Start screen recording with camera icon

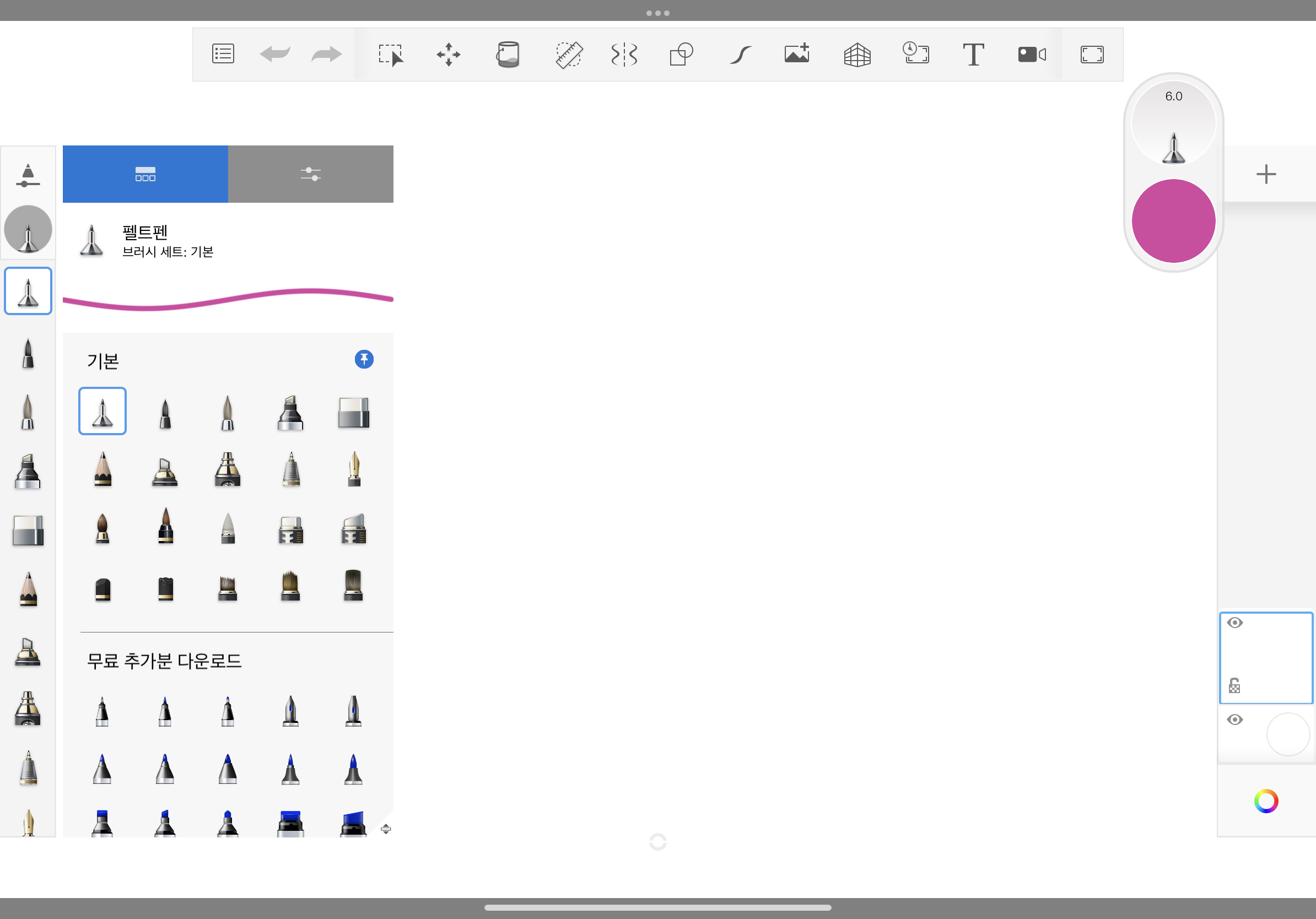tap(1032, 55)
